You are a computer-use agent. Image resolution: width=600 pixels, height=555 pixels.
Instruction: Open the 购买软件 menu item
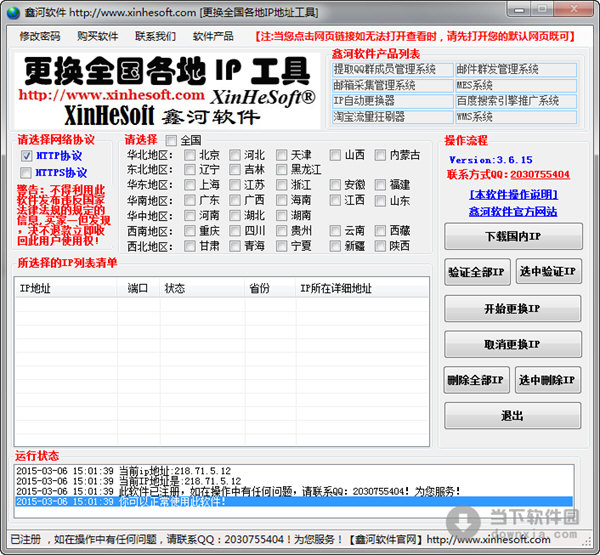click(98, 36)
